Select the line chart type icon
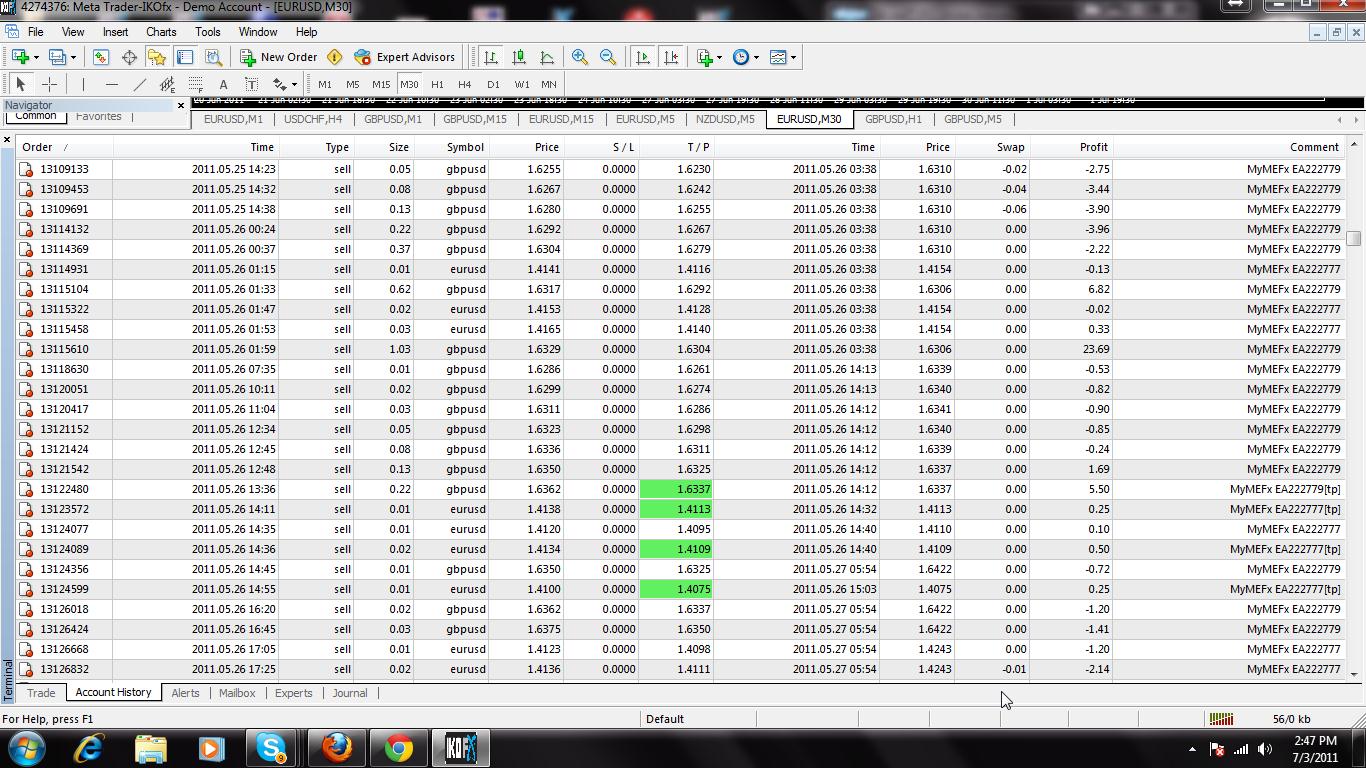The height and width of the screenshot is (768, 1366). pyautogui.click(x=547, y=57)
